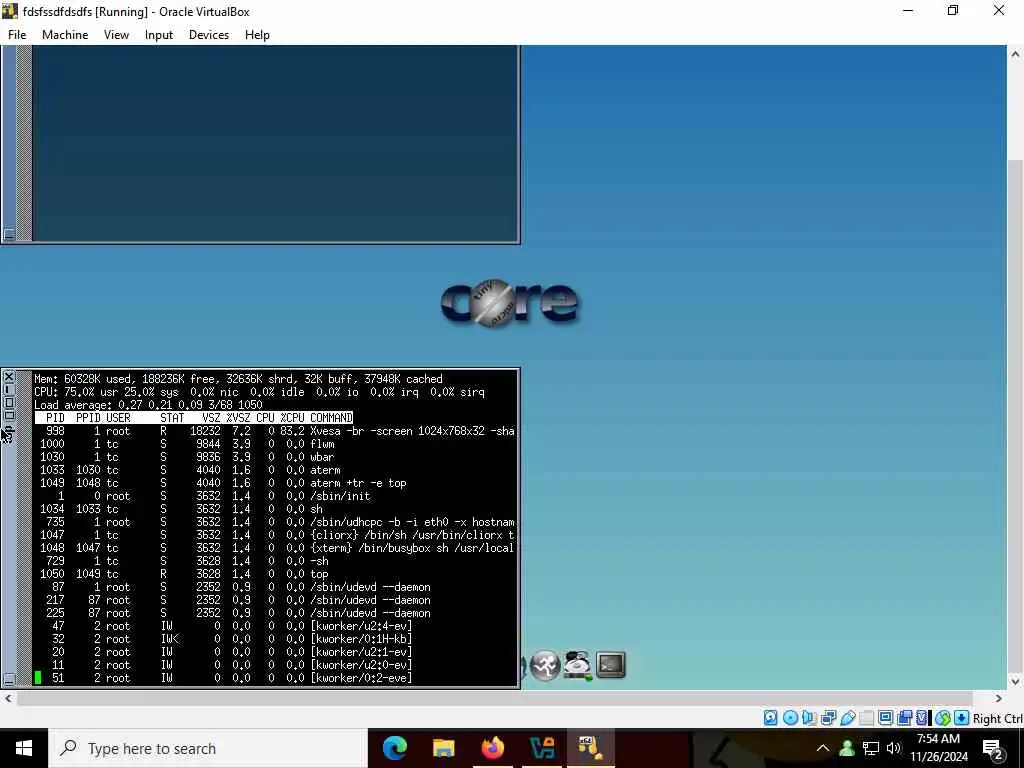Open Microsoft Edge from the taskbar

click(394, 748)
